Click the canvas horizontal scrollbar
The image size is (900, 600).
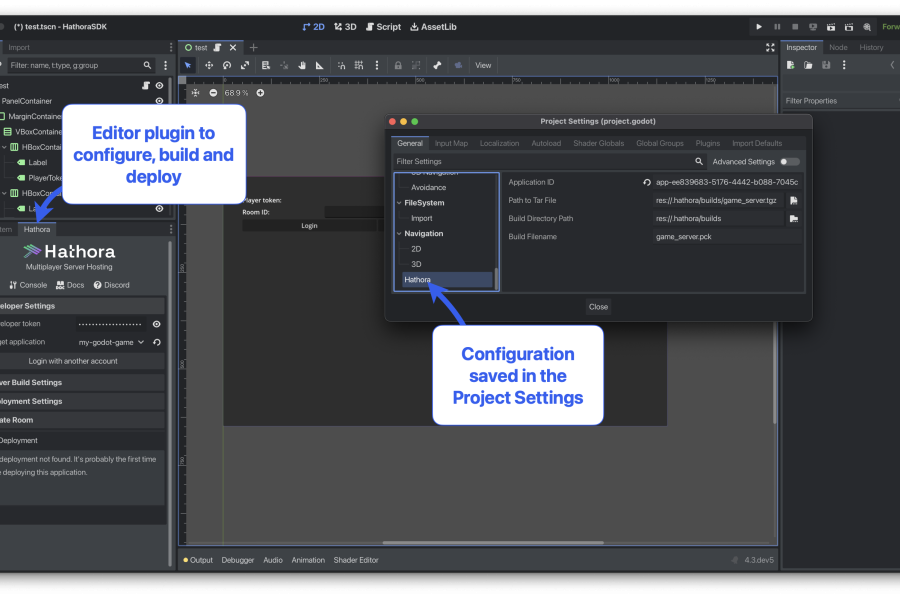(x=493, y=543)
